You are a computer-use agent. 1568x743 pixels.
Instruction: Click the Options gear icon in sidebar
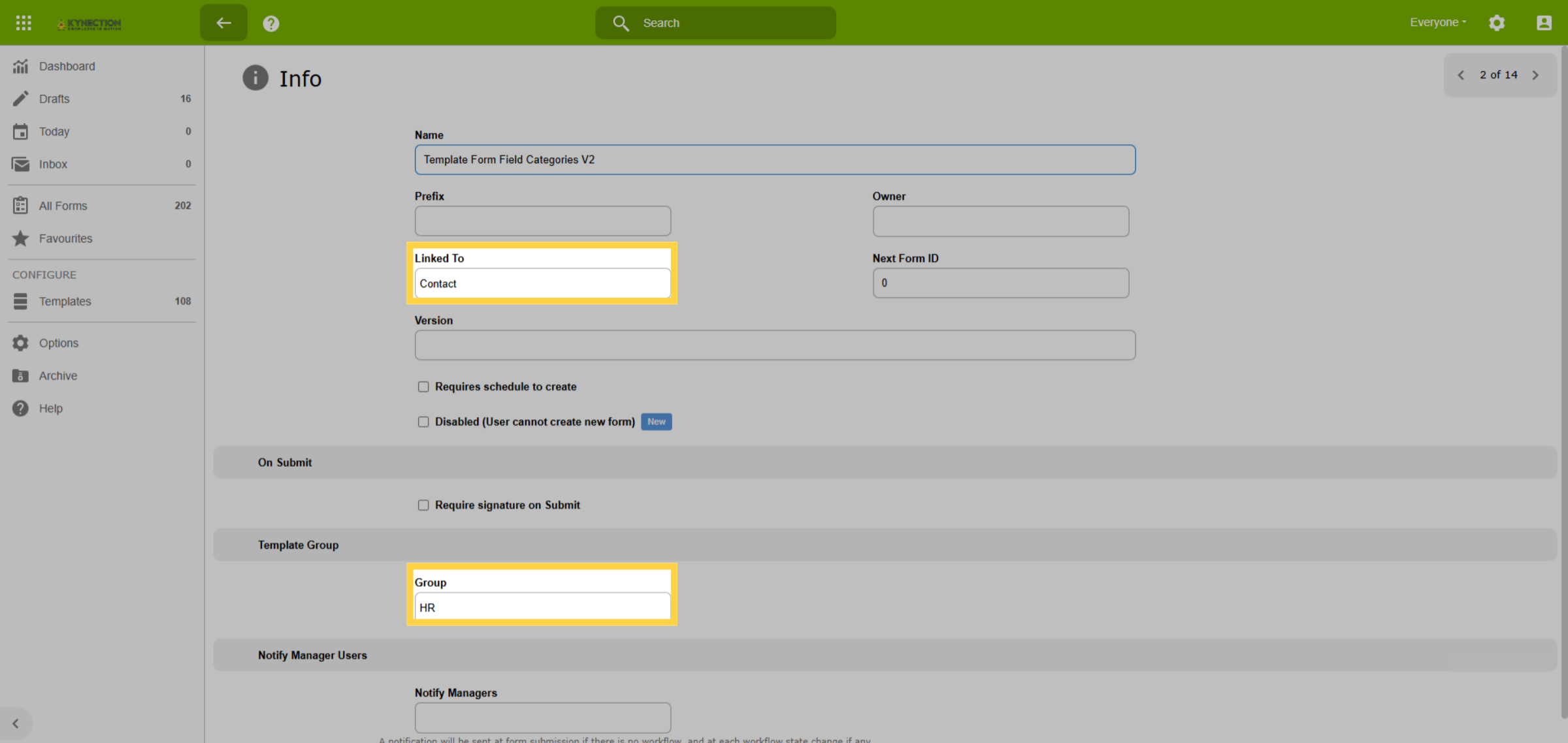coord(21,343)
